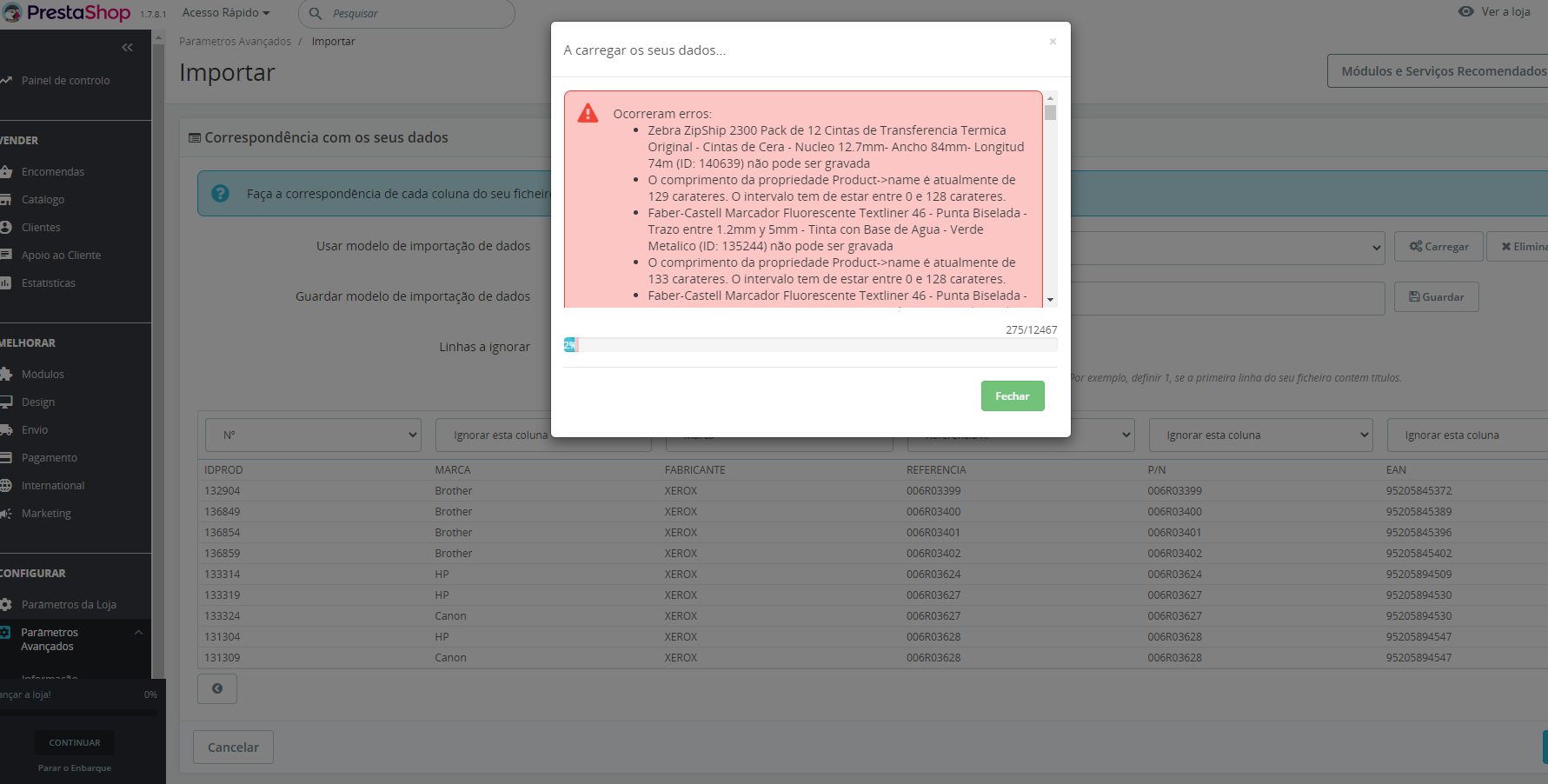
Task: Open Catalogo menu item
Action: [43, 199]
